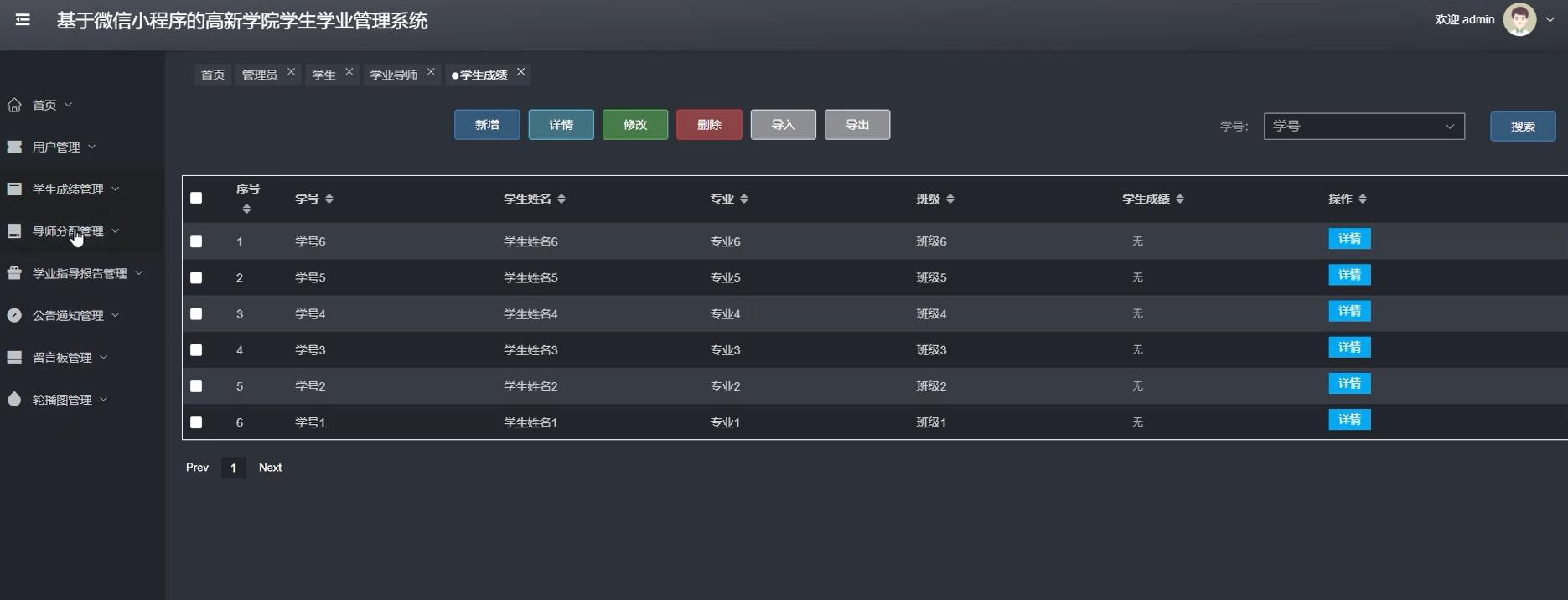
Task: Sort by 学号 column arrows
Action: click(x=329, y=199)
